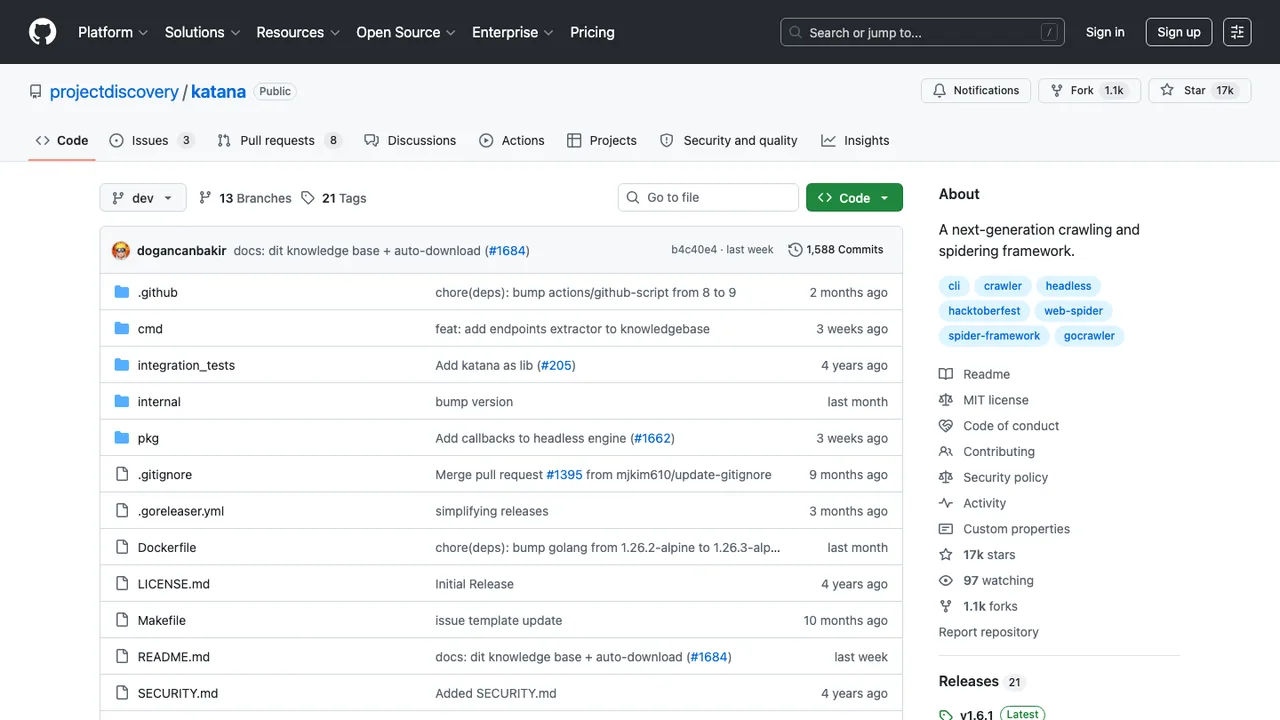The width and height of the screenshot is (1280, 720).
Task: Click the Pricing link in header
Action: tap(592, 32)
